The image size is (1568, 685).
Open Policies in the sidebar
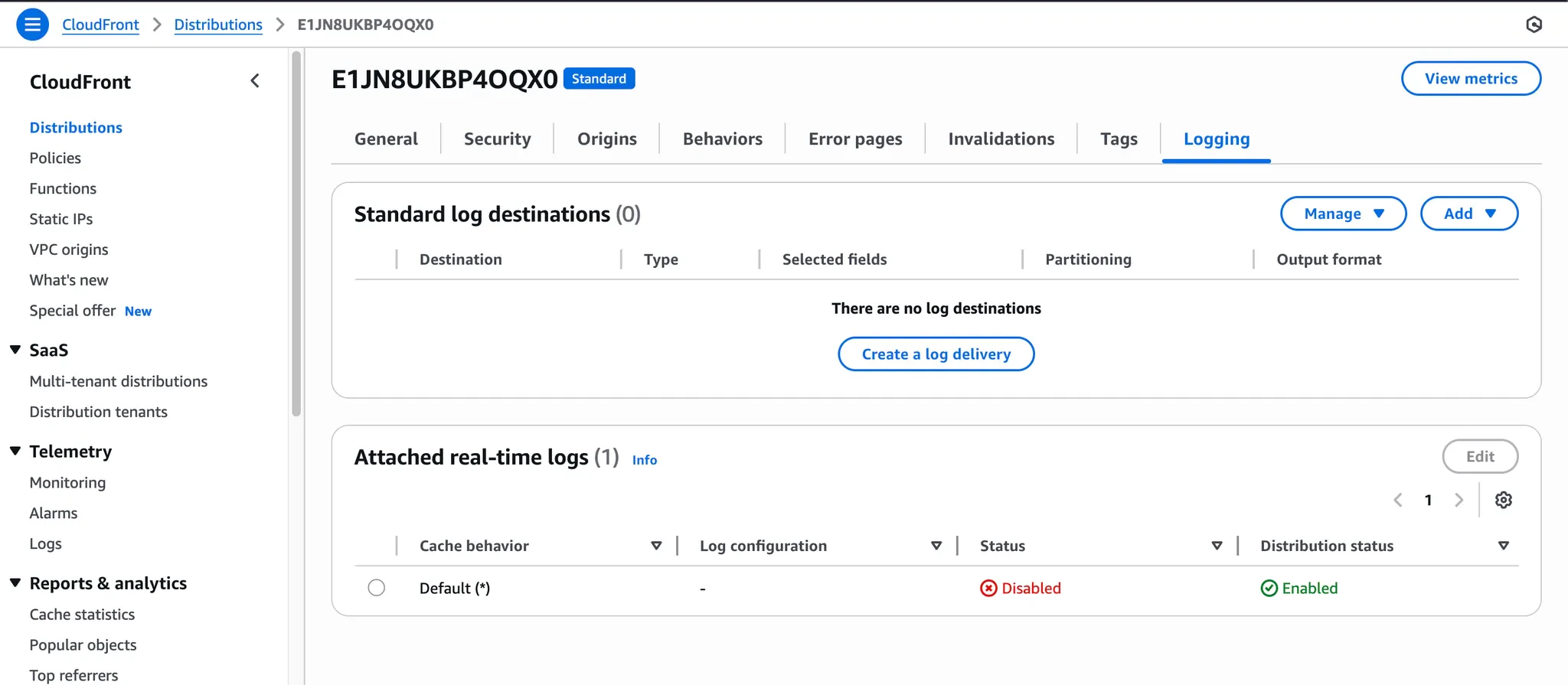(x=55, y=158)
